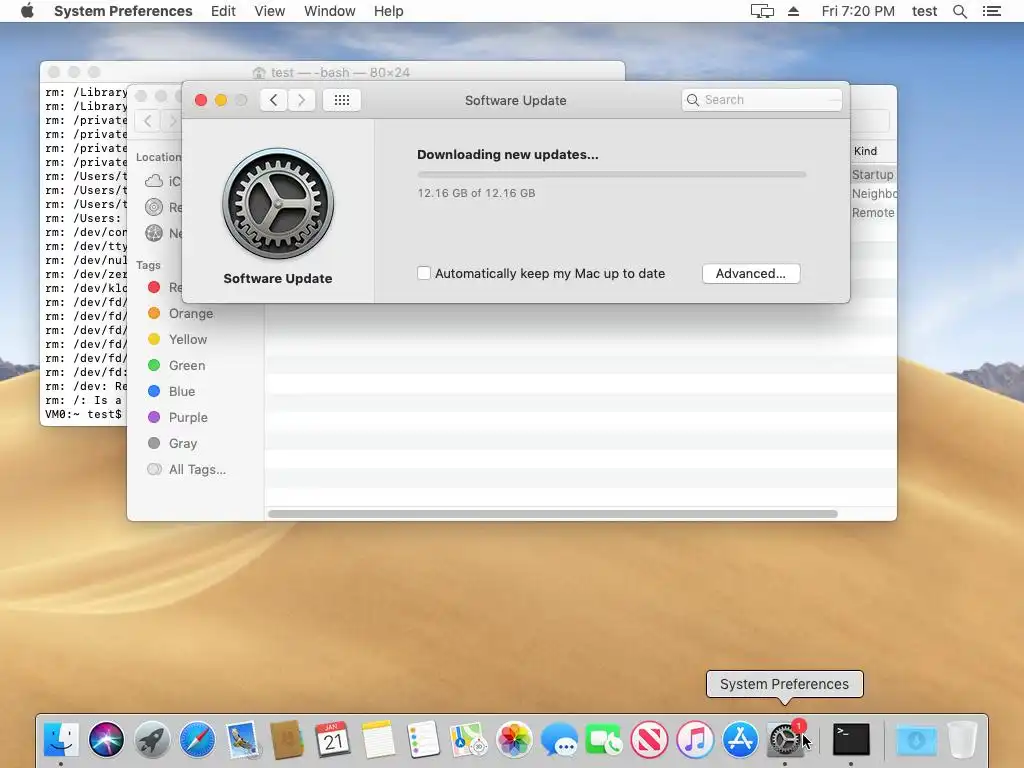Image resolution: width=1024 pixels, height=768 pixels.
Task: Click the Terminal window title bar
Action: click(x=332, y=72)
